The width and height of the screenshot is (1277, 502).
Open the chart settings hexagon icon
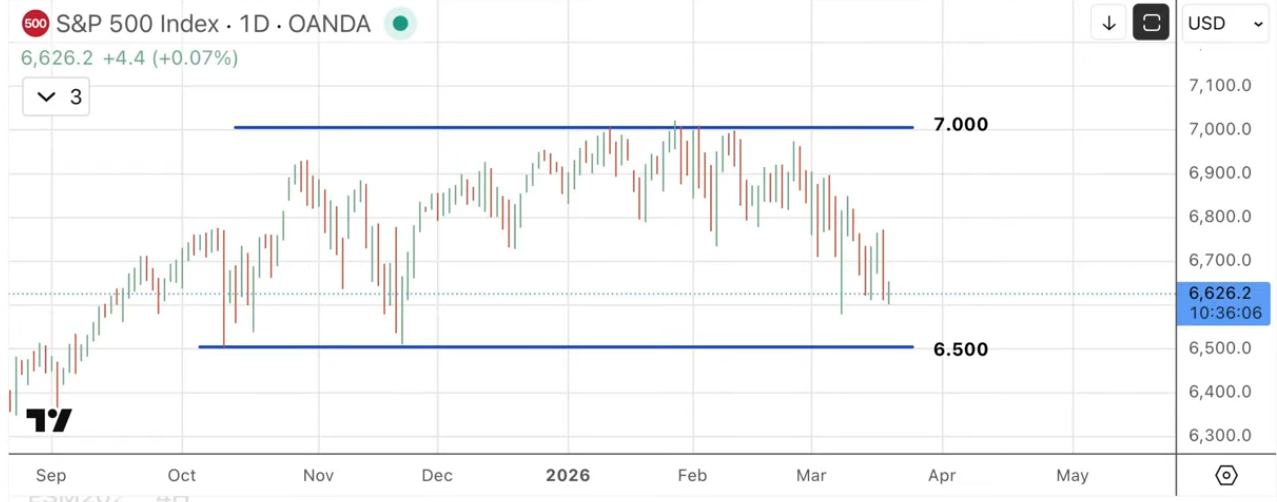1226,475
